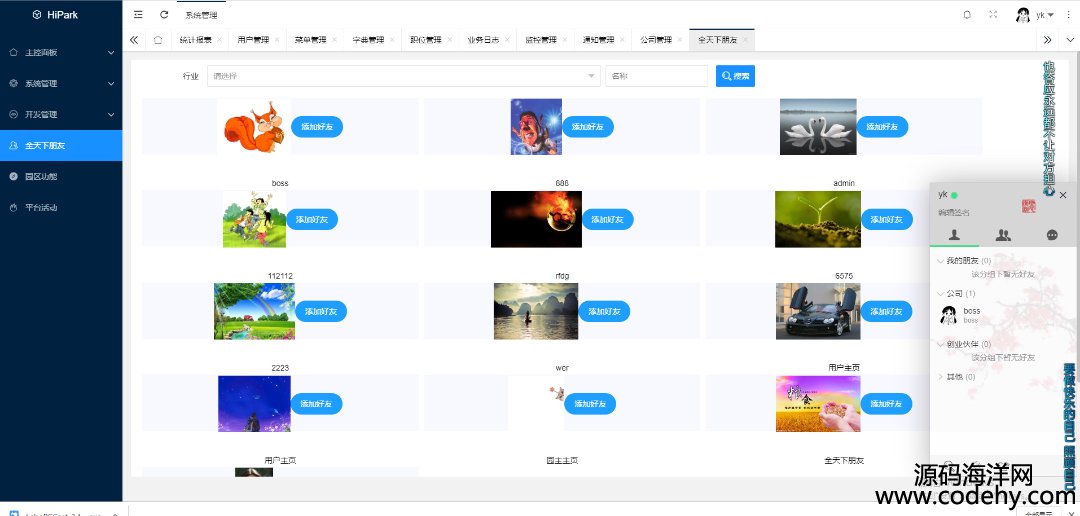Image resolution: width=1080 pixels, height=516 pixels.
Task: Open the yk user dropdown menu
Action: tap(1046, 14)
